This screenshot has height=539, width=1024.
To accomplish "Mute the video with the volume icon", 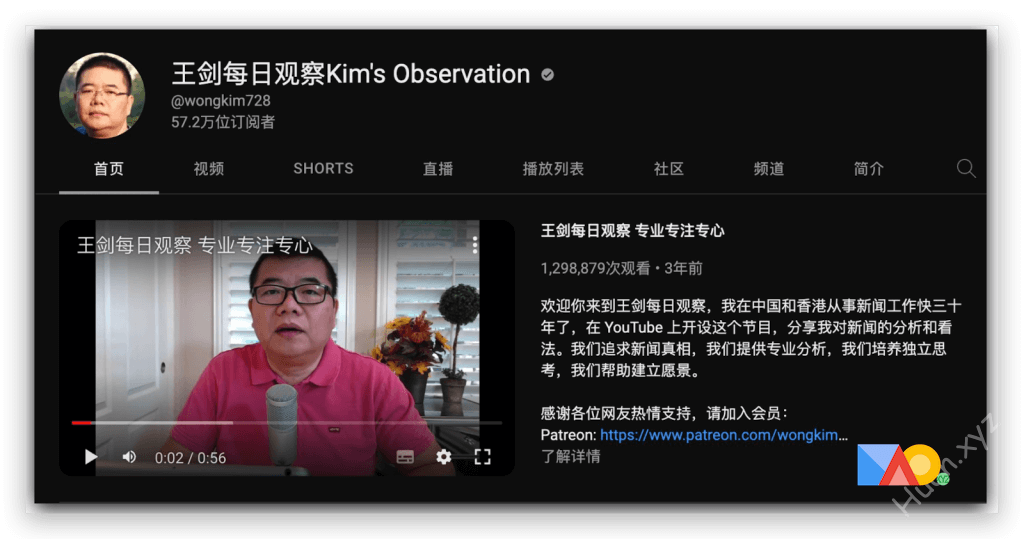I will pyautogui.click(x=129, y=457).
